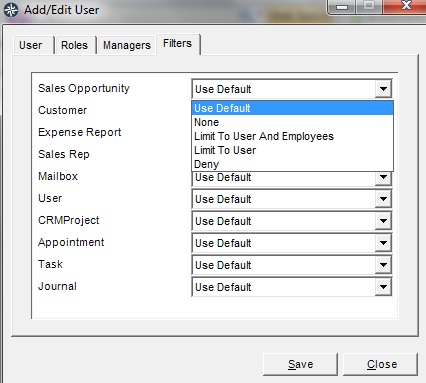Viewport: 426px width, 383px height.
Task: Click the Close button
Action: point(381,364)
